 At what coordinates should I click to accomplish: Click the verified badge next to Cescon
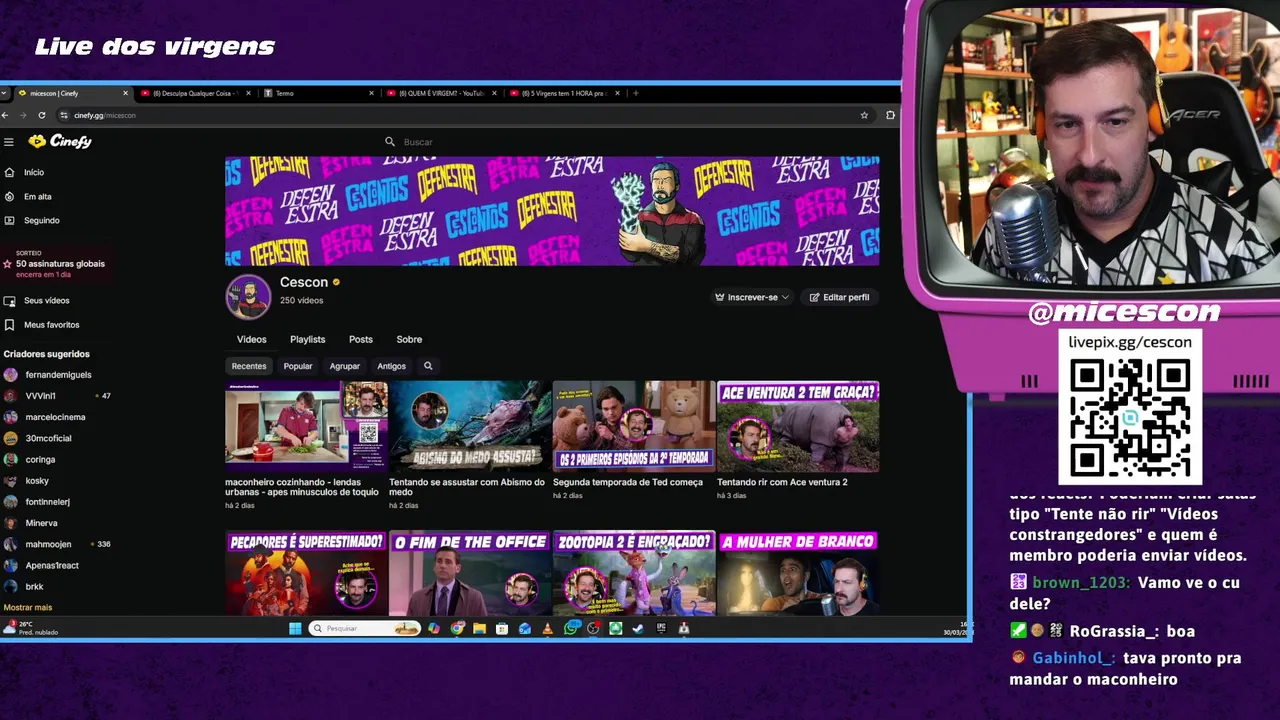click(336, 282)
